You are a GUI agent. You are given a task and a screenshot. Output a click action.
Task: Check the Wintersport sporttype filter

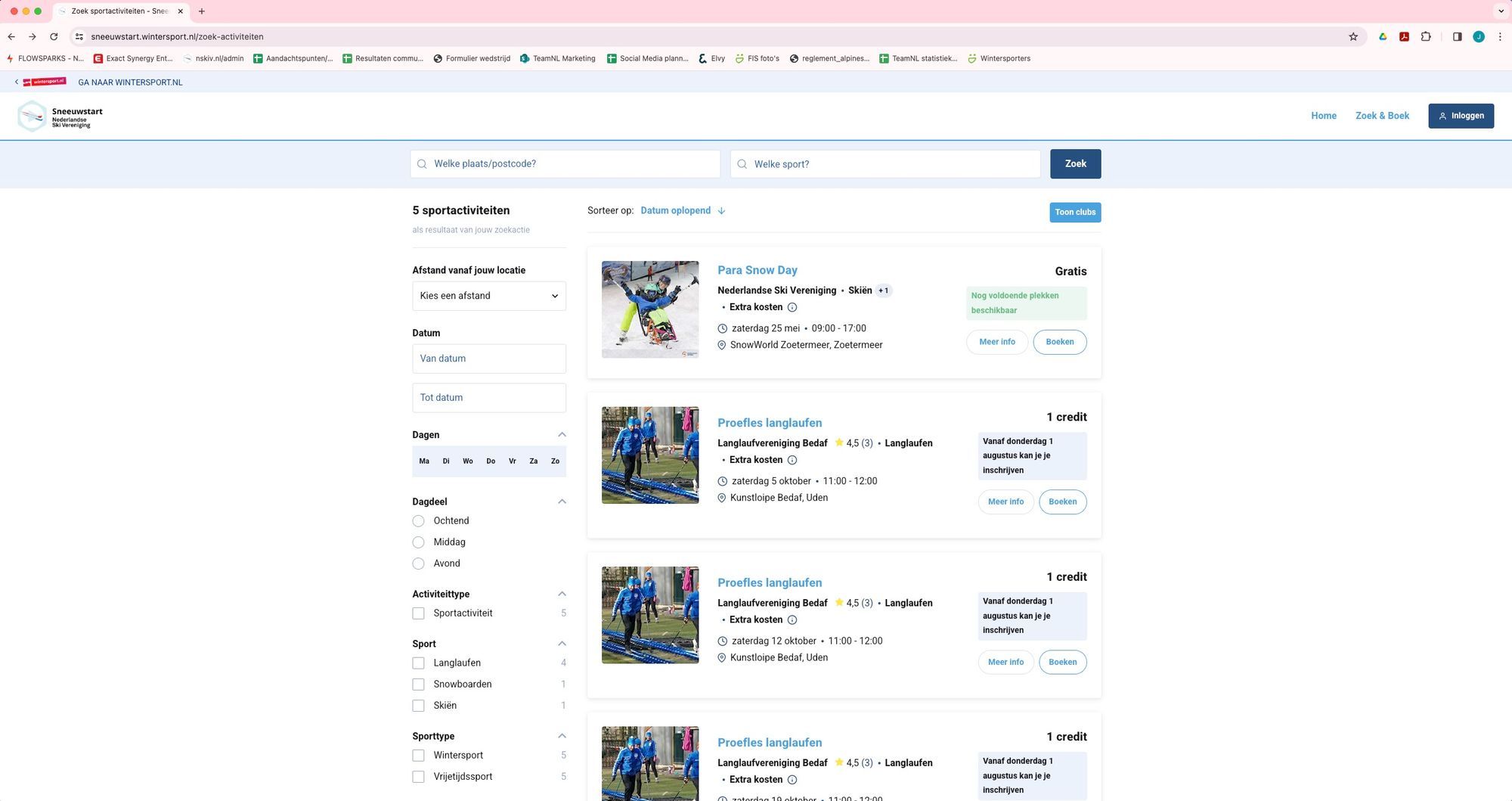[418, 756]
